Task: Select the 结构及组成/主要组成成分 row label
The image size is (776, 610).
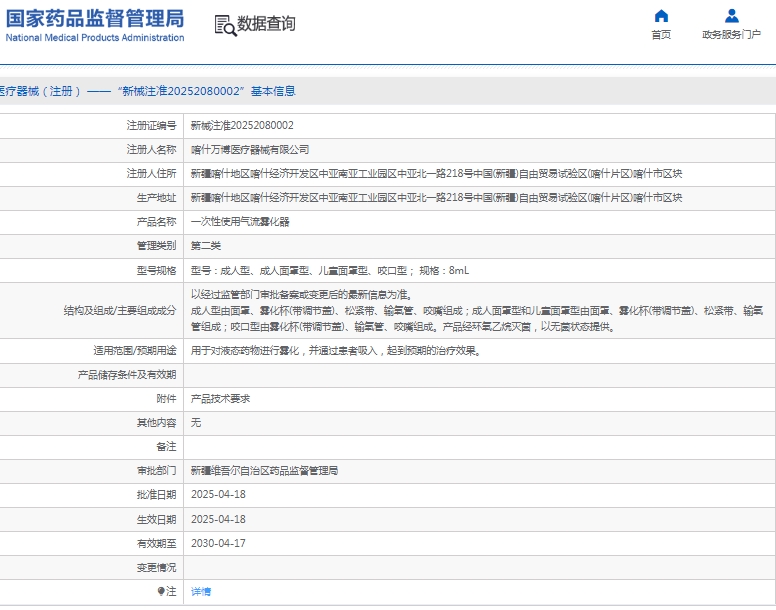Action: pyautogui.click(x=120, y=311)
